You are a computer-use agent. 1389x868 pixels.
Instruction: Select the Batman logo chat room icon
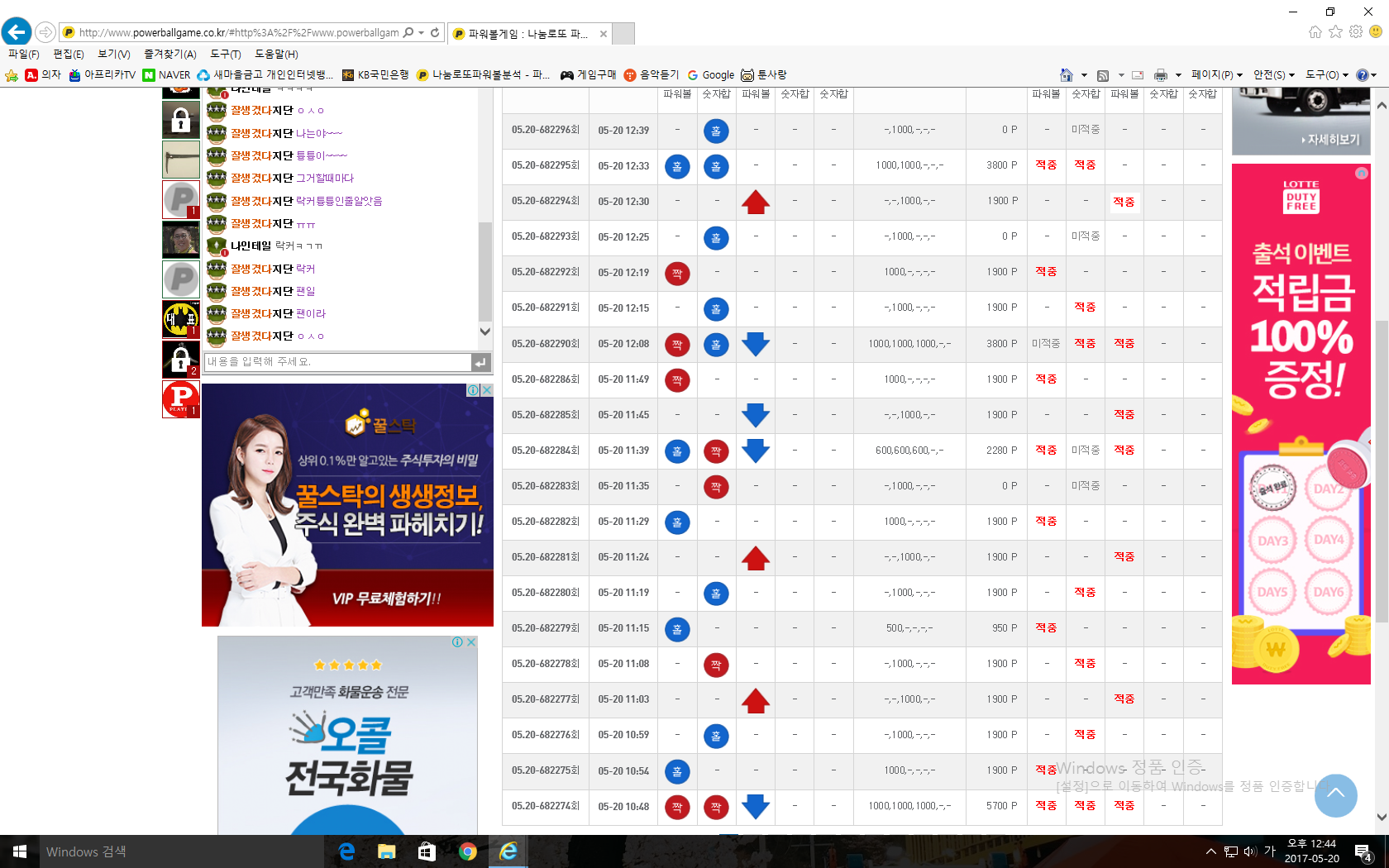[x=181, y=319]
